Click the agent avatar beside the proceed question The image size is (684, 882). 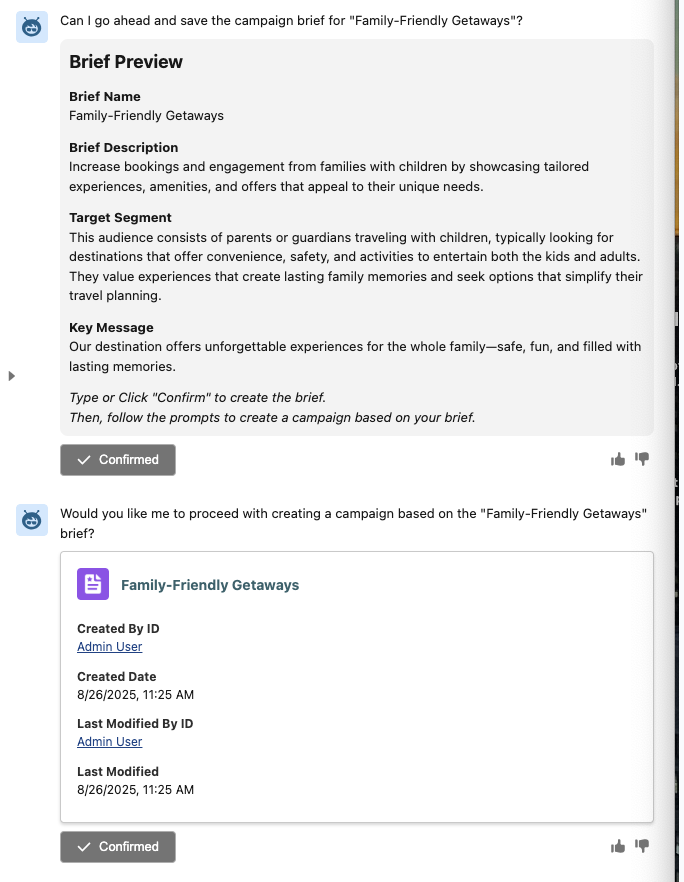(32, 520)
